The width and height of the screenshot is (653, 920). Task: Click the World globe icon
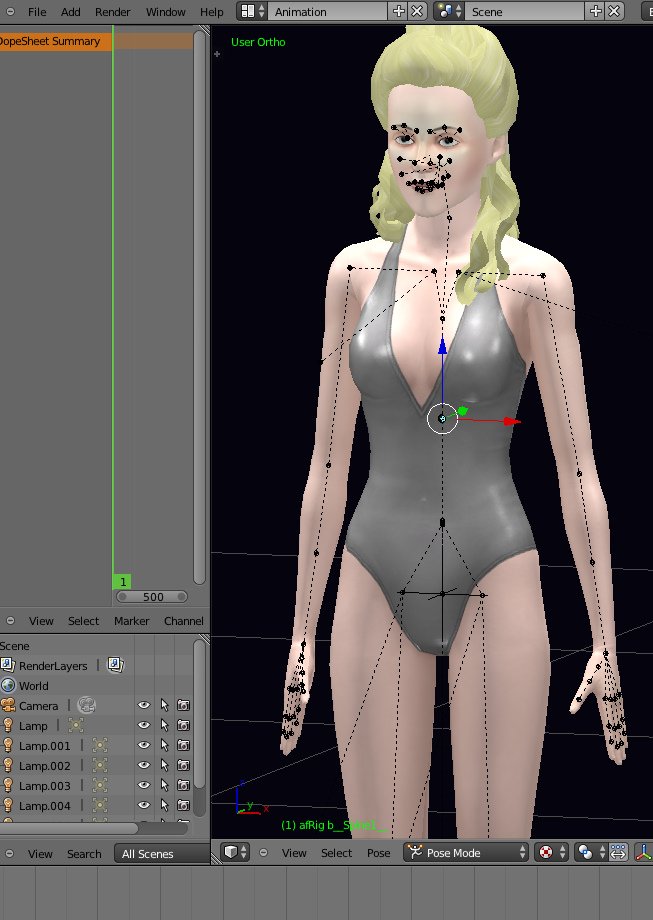click(x=8, y=685)
